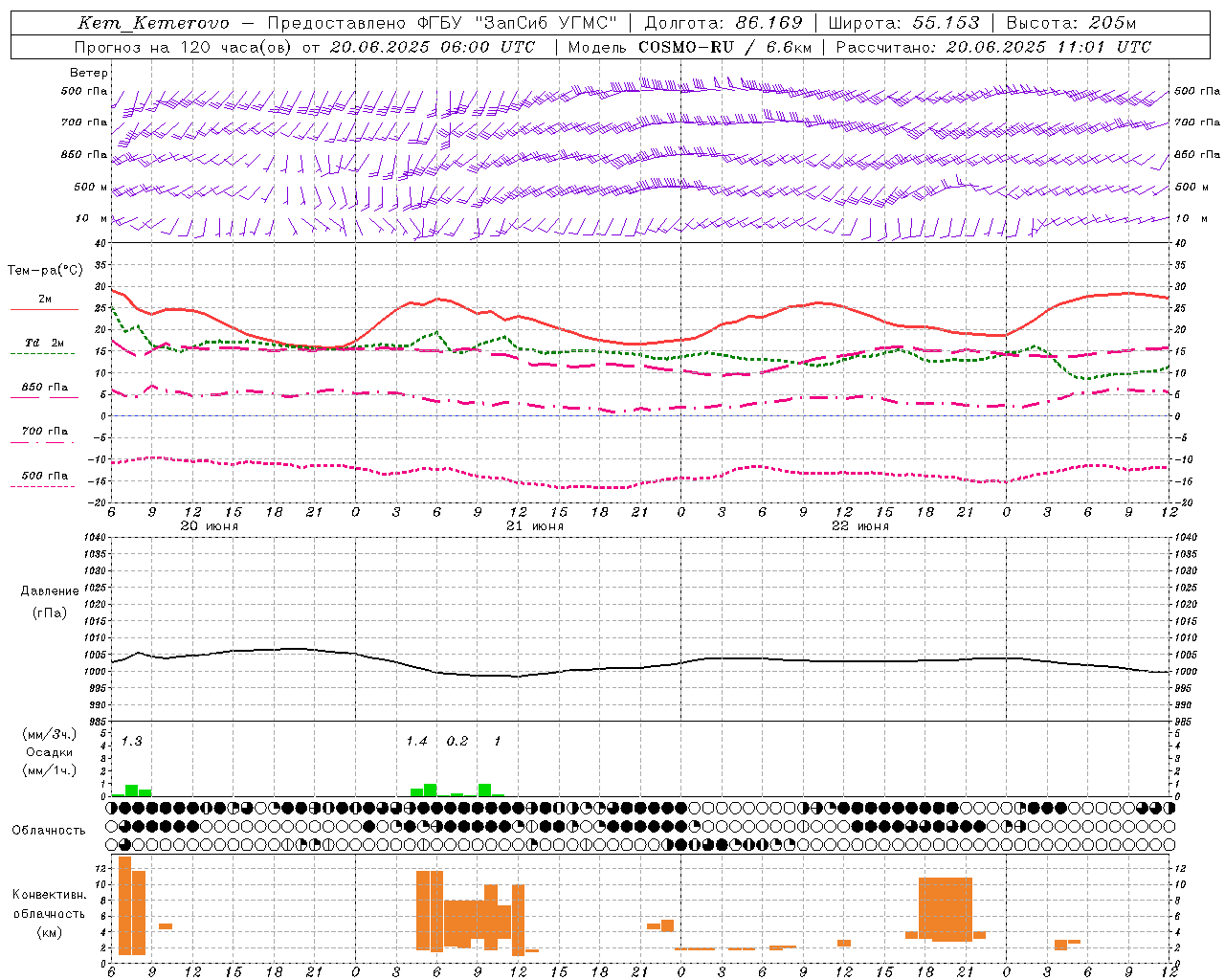Click the (мм/1ч.) precipitation unit label
Viewport: 1225px width, 980px height.
50,770
